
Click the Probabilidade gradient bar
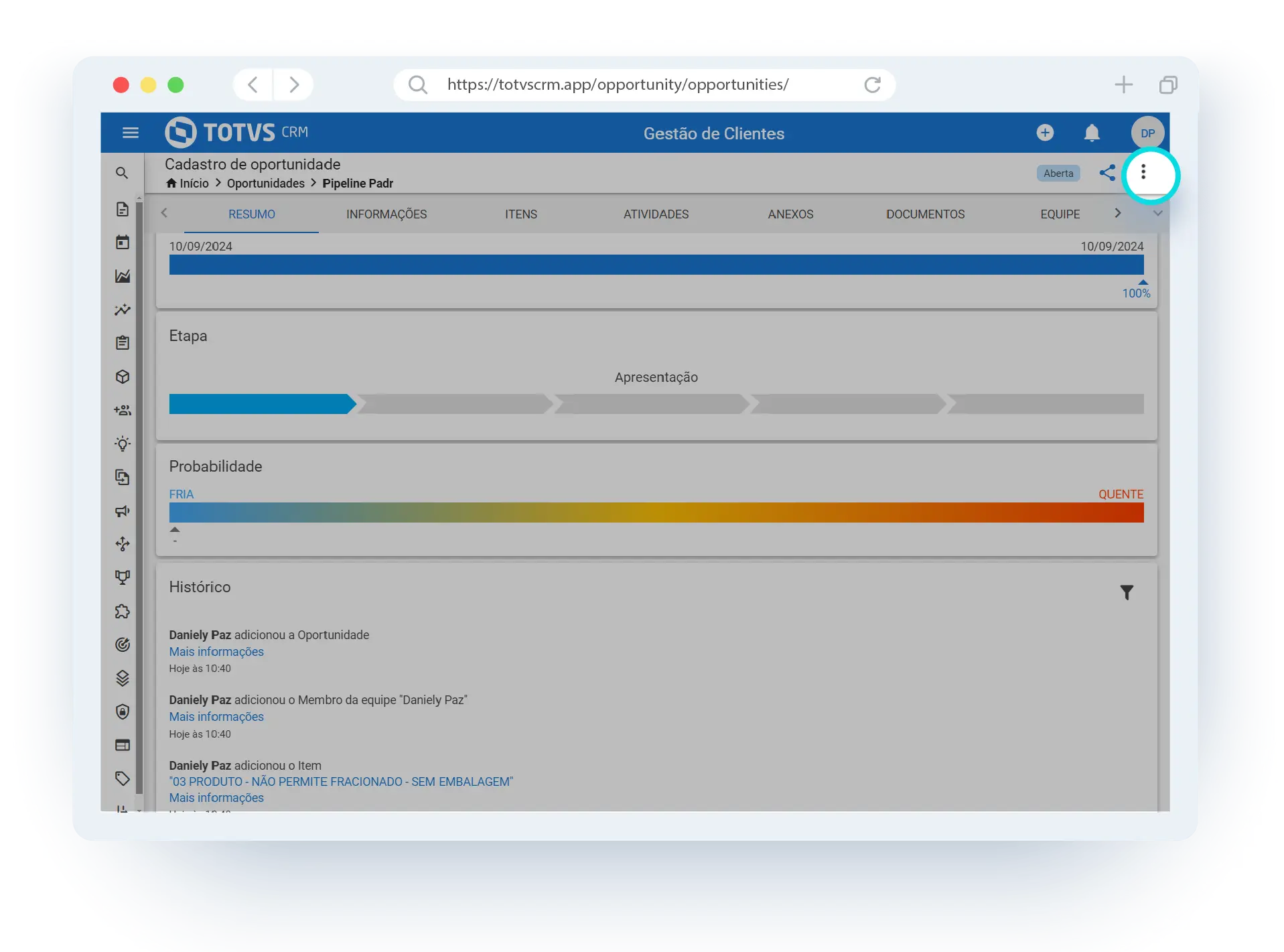point(656,513)
